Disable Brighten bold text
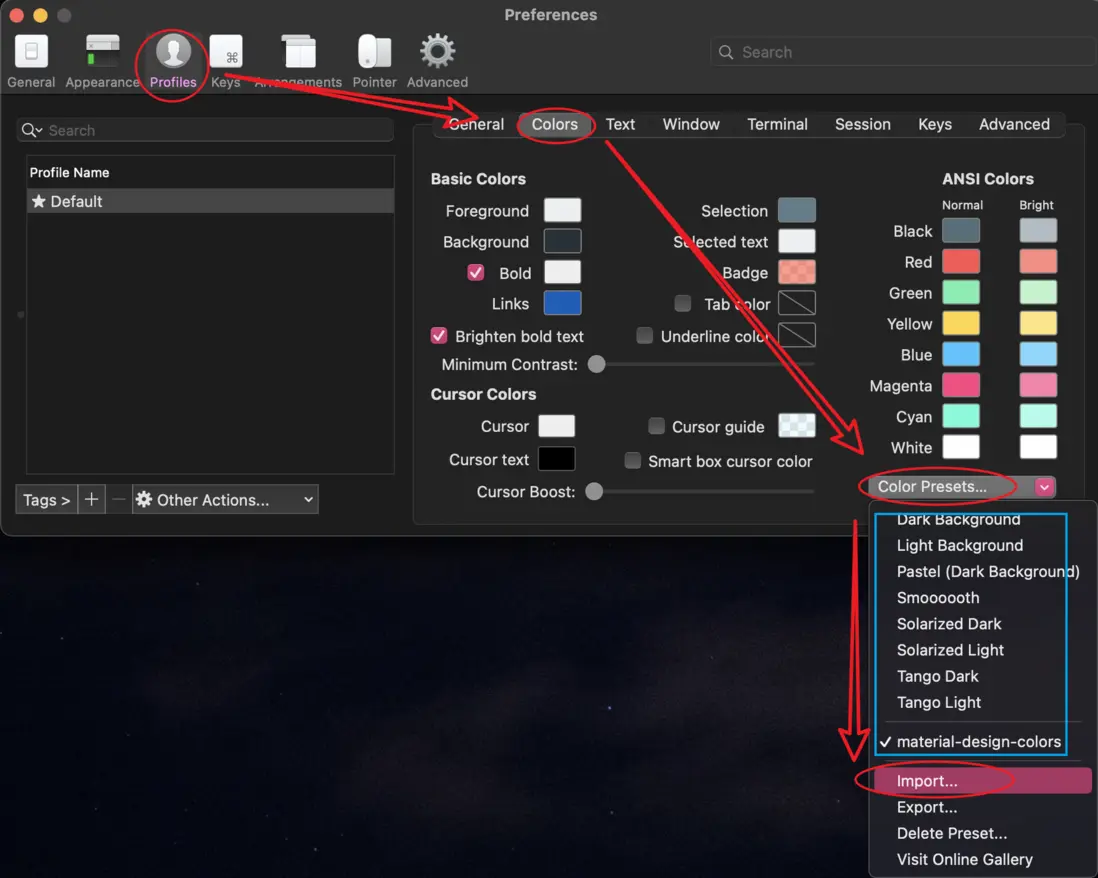Screen dimensions: 1098x878 pyautogui.click(x=438, y=335)
